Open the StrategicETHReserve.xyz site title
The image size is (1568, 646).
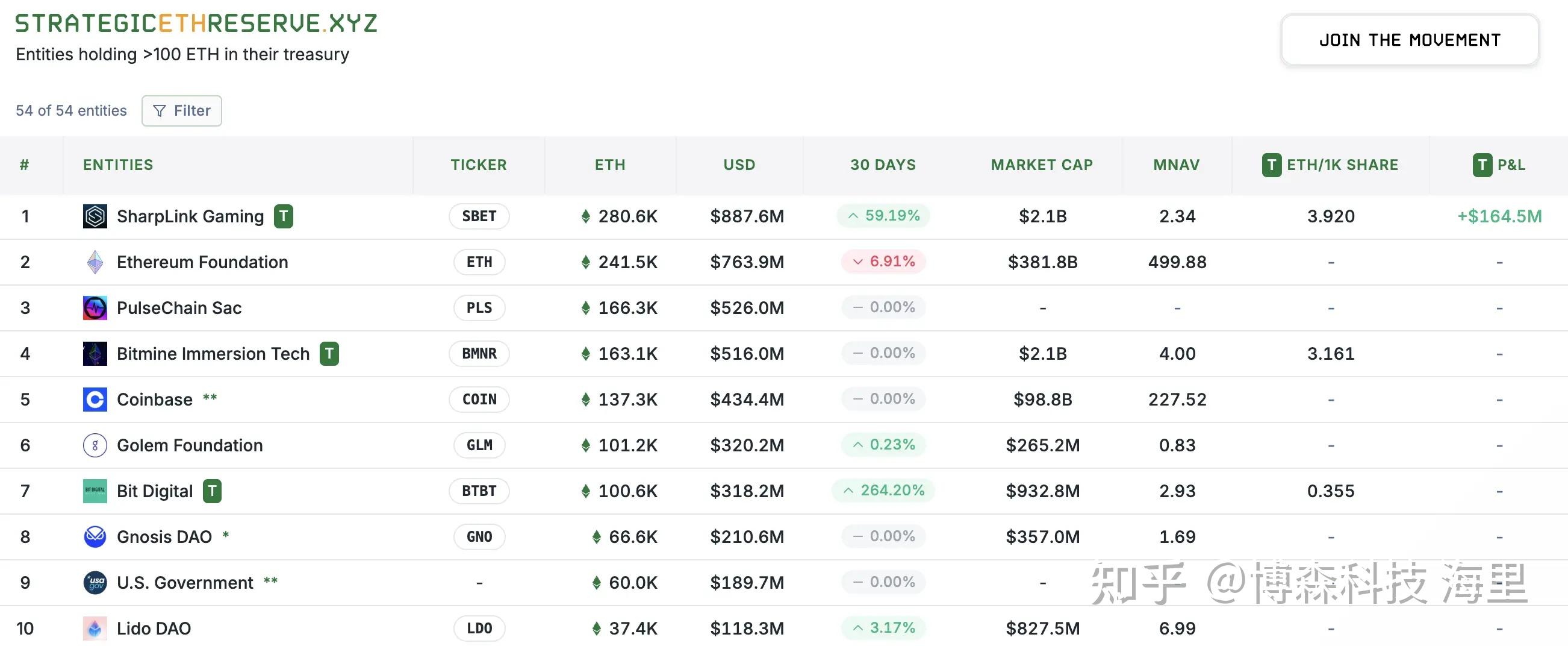196,24
